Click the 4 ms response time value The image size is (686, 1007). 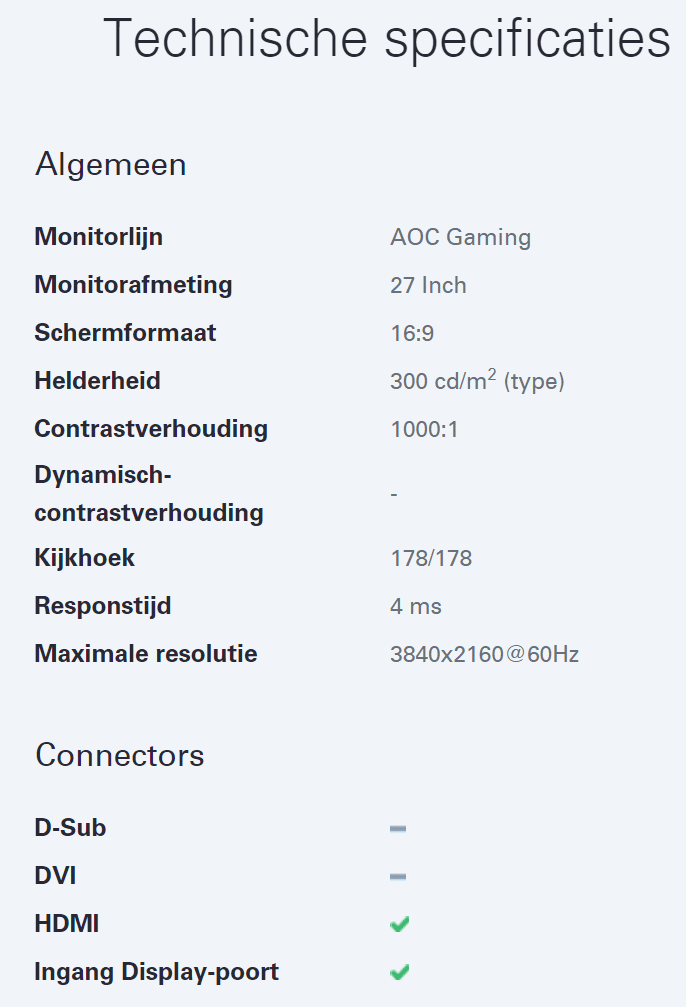[415, 606]
